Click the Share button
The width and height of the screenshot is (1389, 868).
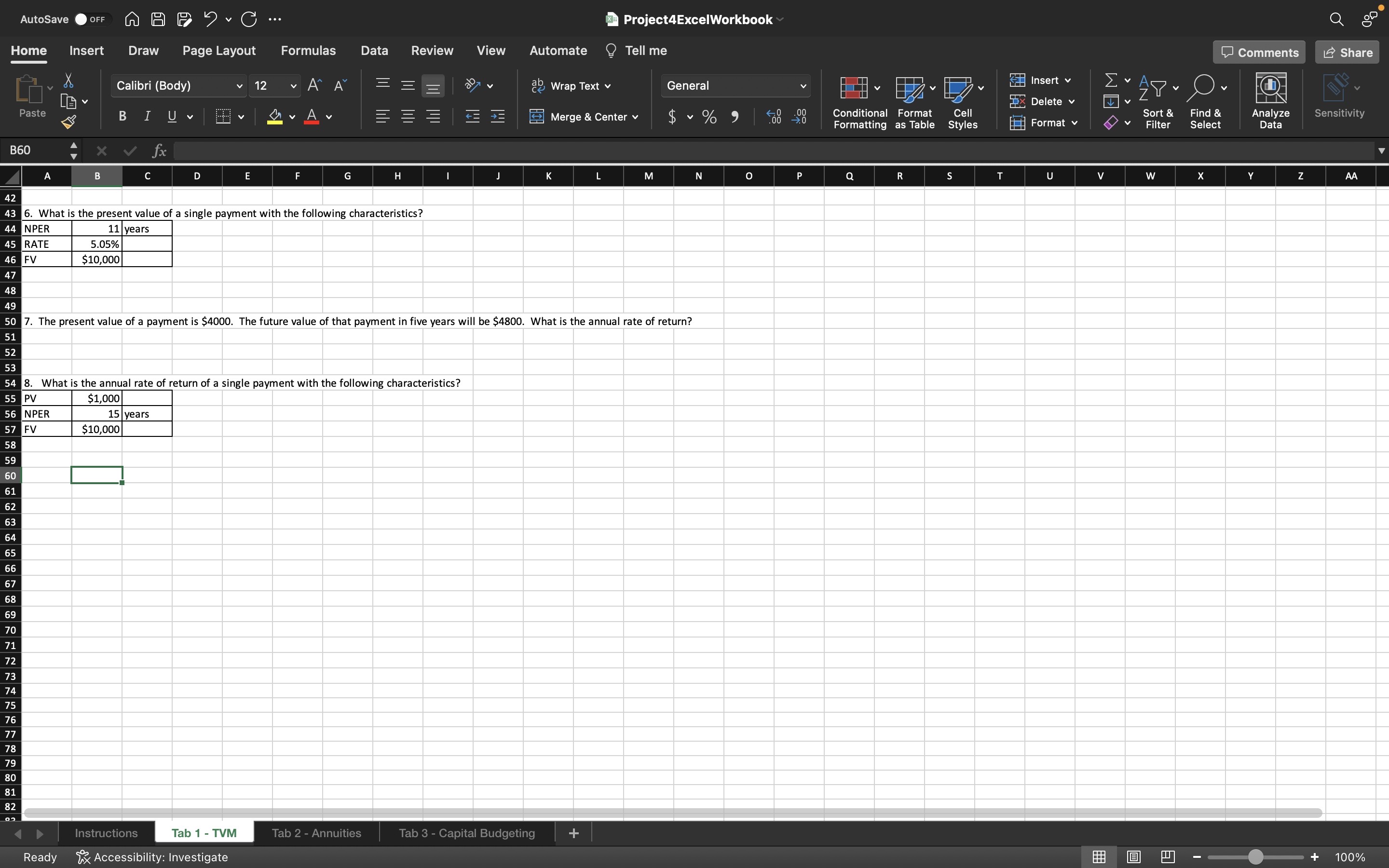(1347, 52)
